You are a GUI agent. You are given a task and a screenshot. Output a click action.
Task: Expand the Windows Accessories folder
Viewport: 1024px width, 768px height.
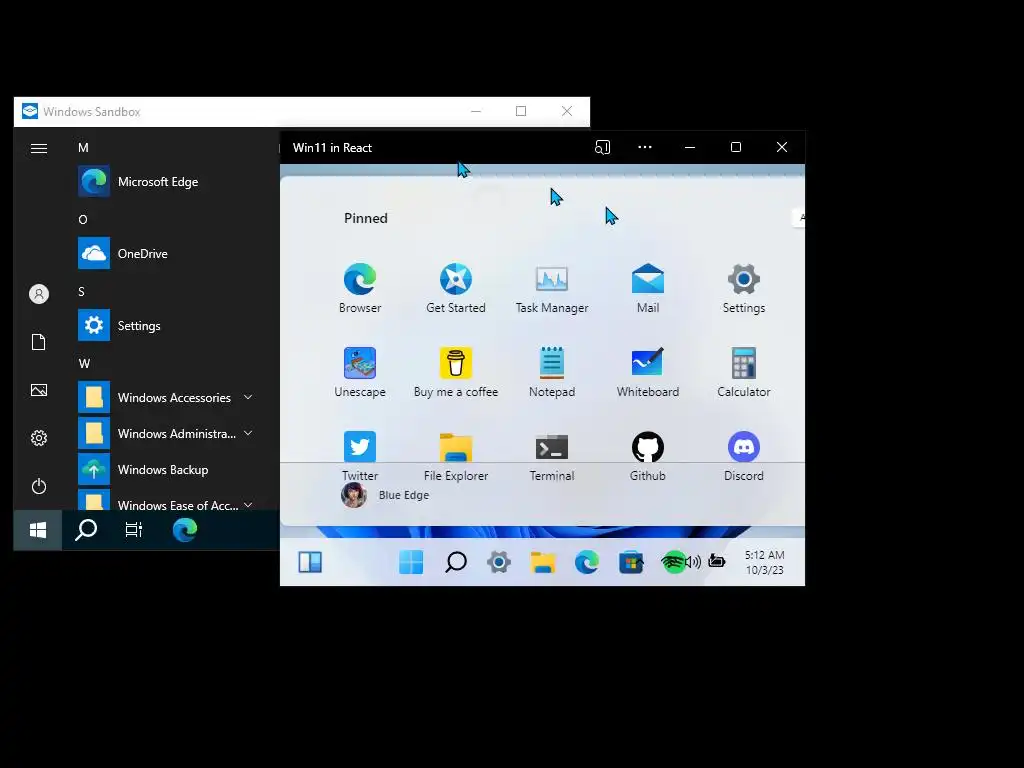tap(165, 398)
